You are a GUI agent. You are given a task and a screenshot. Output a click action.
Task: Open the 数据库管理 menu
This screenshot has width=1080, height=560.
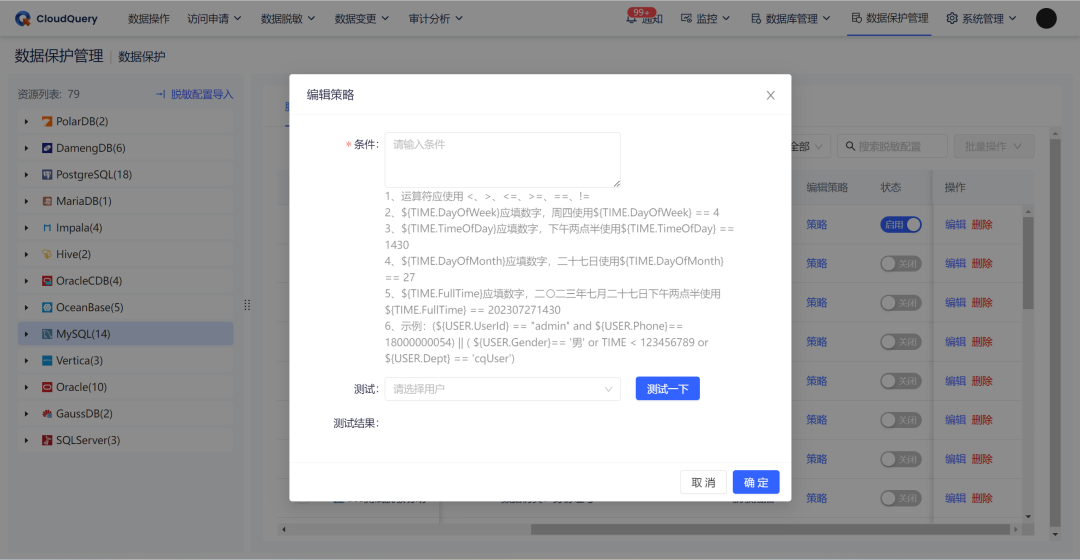point(791,19)
